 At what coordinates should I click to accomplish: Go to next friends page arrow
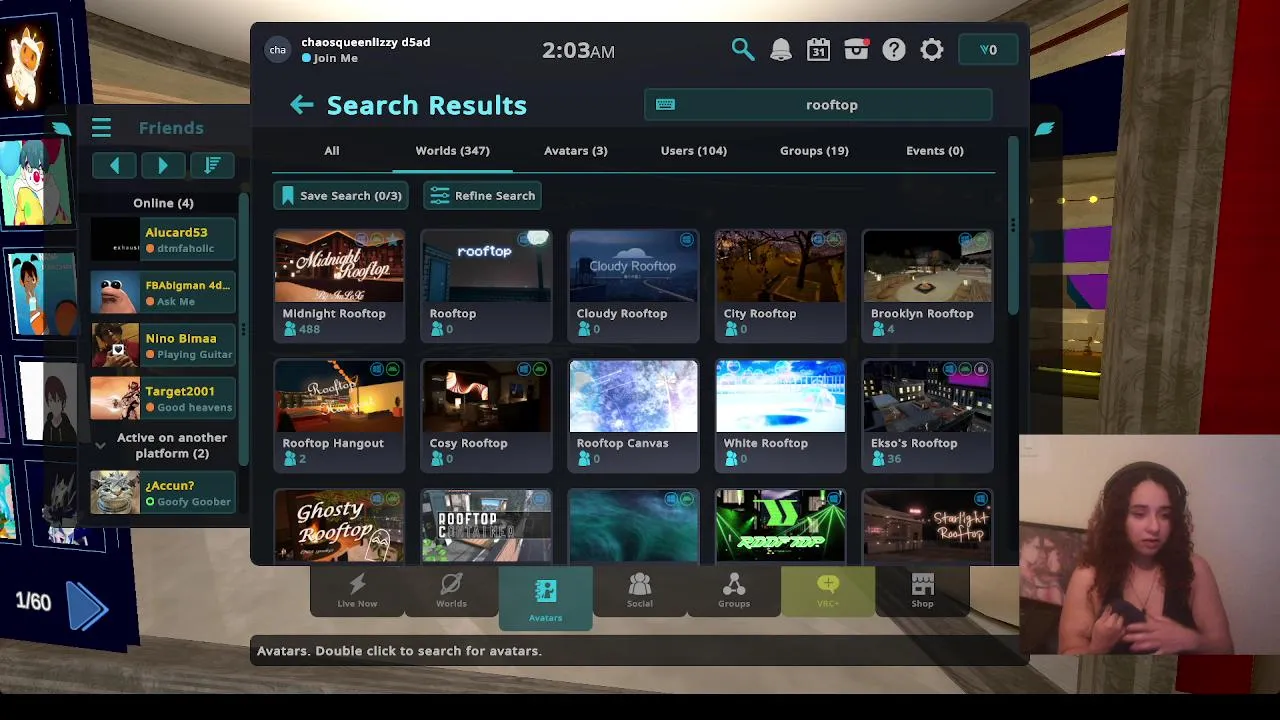point(163,165)
